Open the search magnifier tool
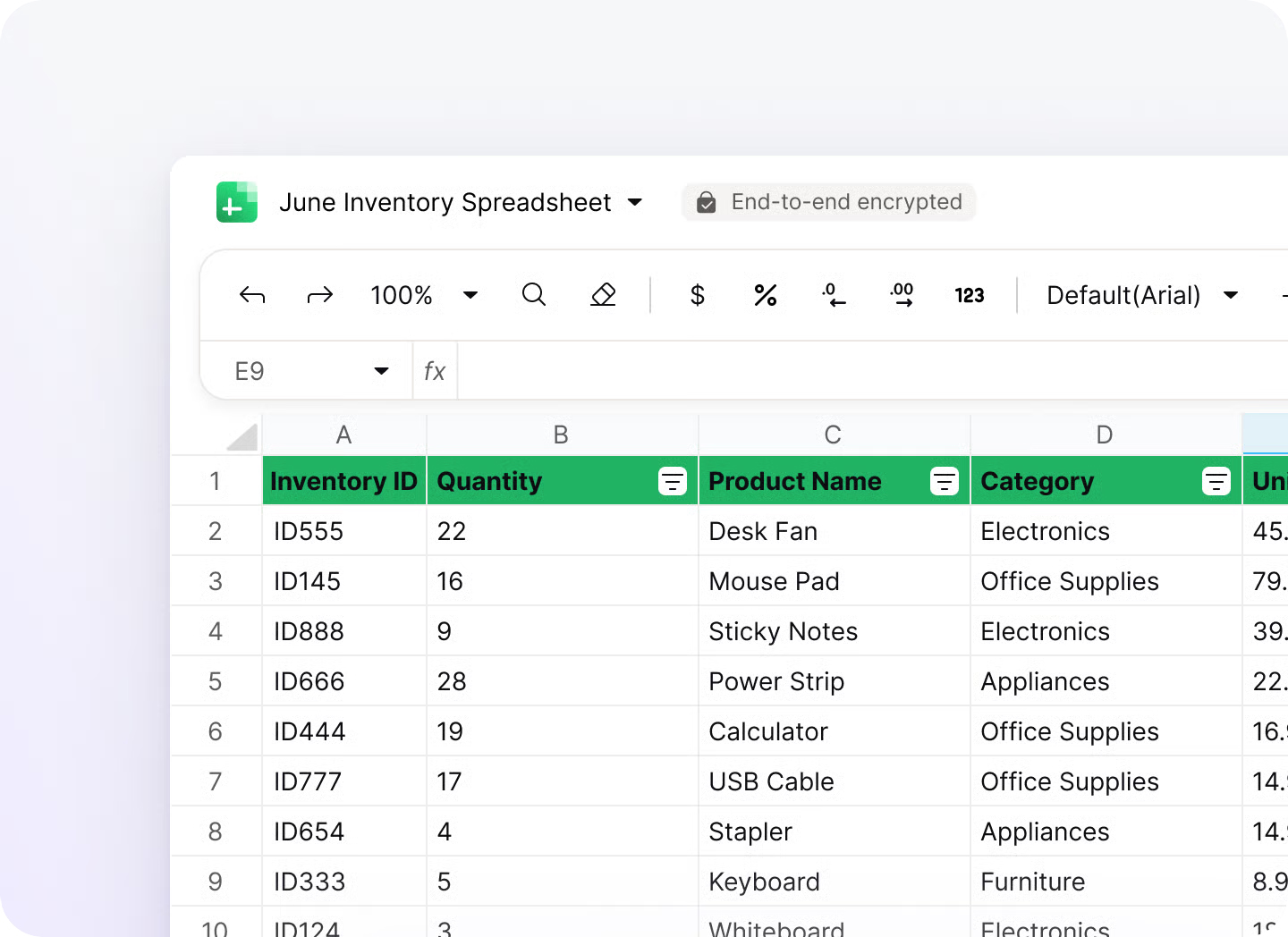The width and height of the screenshot is (1288, 937). click(534, 295)
